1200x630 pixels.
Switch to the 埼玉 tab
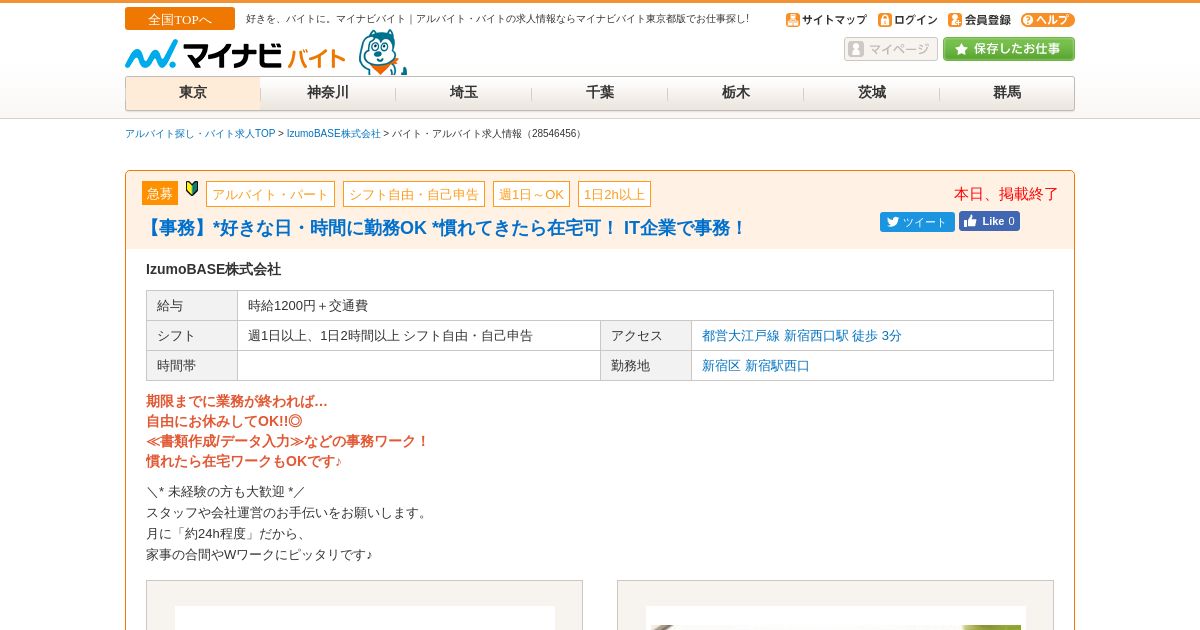[464, 93]
